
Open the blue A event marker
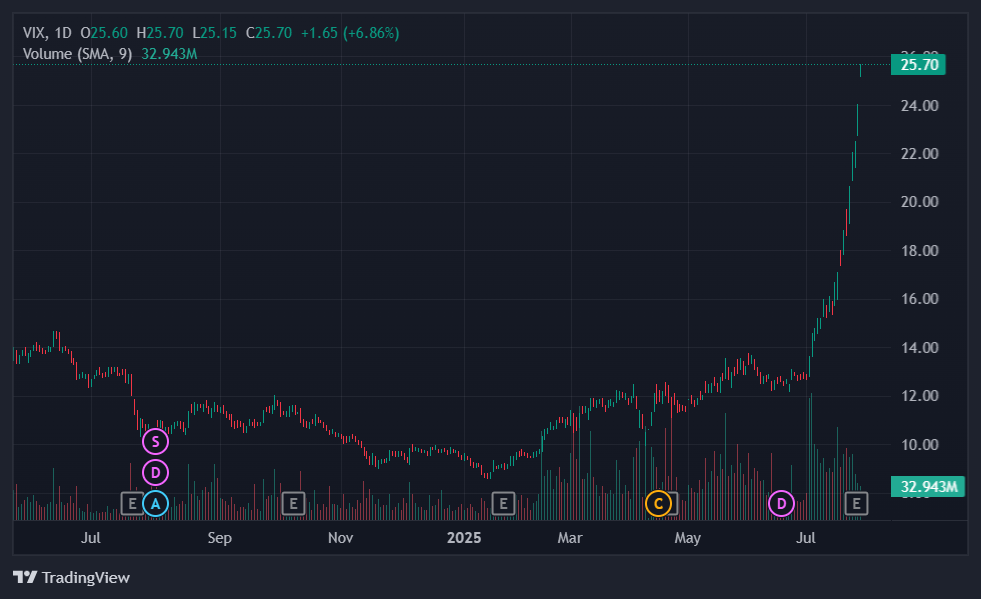(x=155, y=503)
